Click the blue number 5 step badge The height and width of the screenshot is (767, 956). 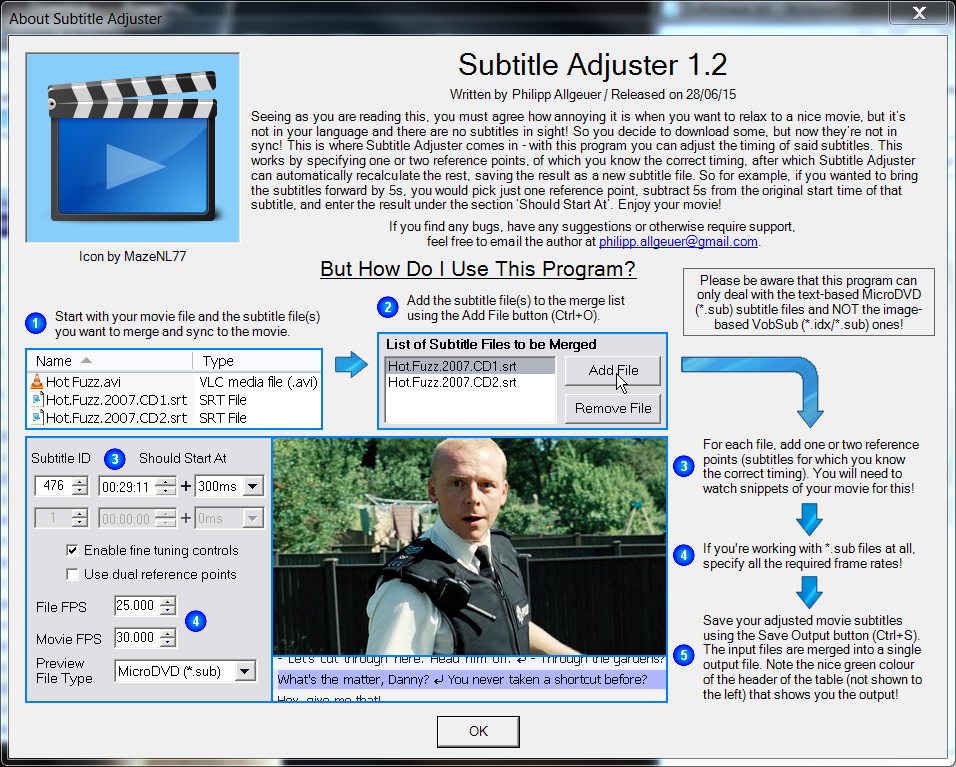tap(683, 655)
